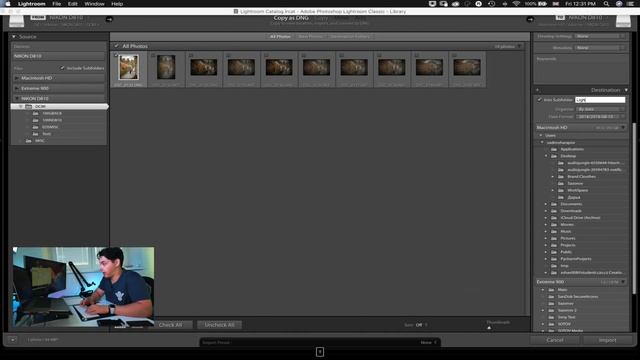Collapse the Destination panel
Image resolution: width=640 pixels, height=360 pixels.
pos(626,90)
